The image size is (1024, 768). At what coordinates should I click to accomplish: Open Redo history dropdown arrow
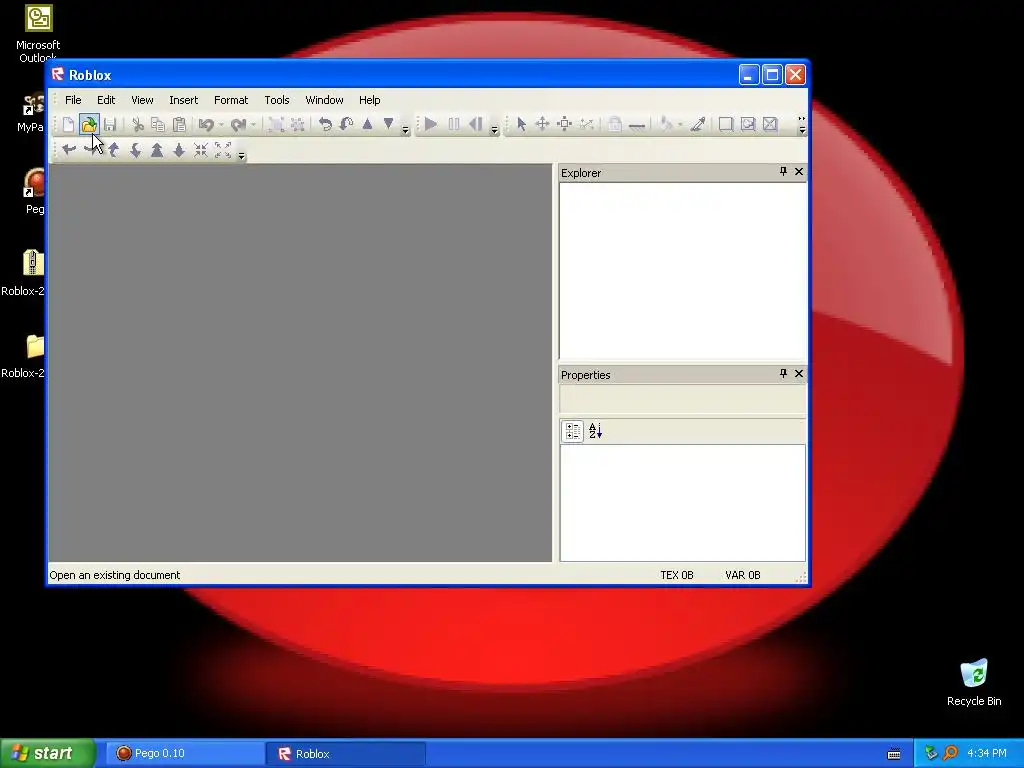click(x=253, y=124)
